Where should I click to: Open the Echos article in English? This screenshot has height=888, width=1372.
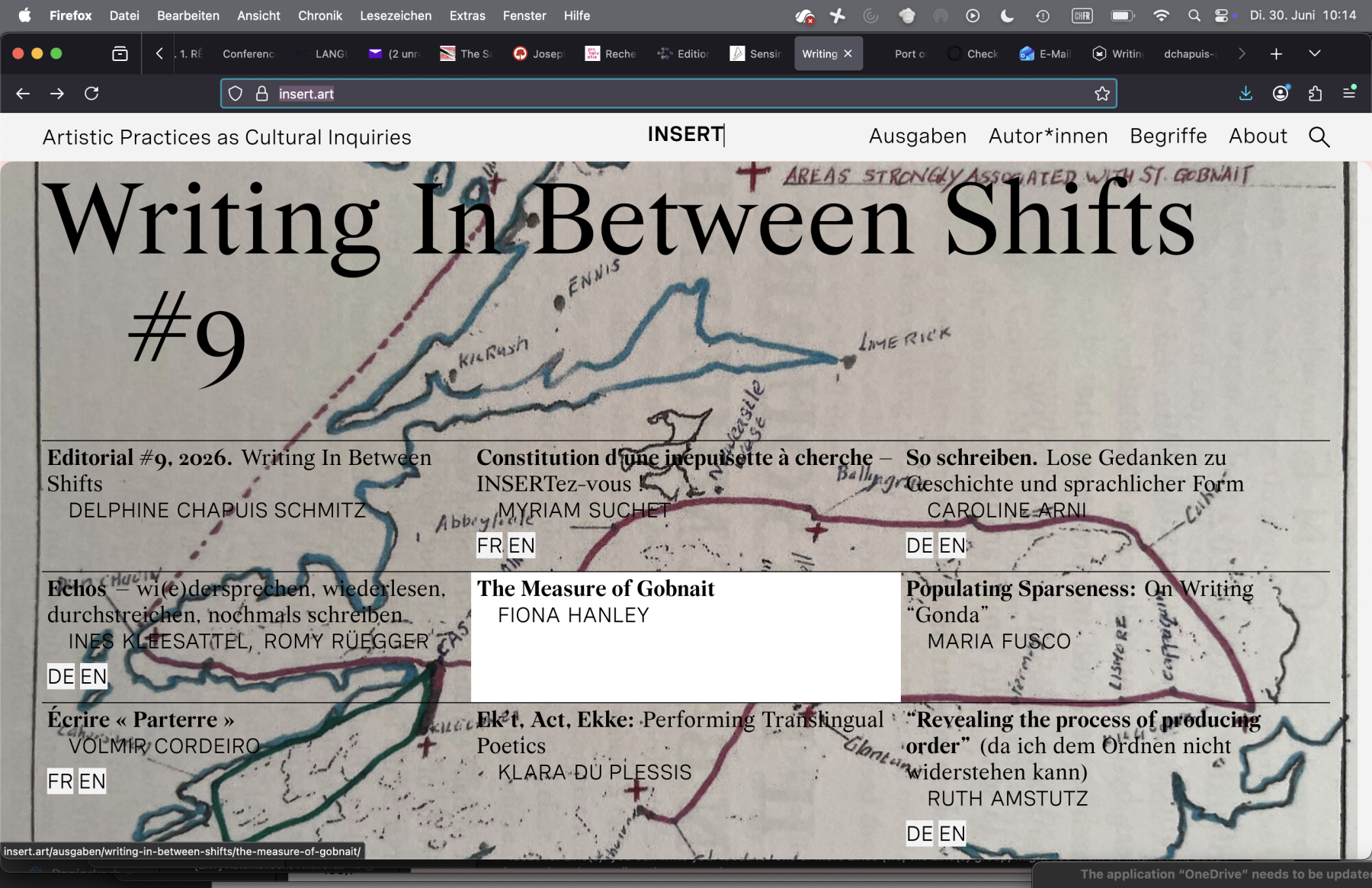pyautogui.click(x=94, y=676)
